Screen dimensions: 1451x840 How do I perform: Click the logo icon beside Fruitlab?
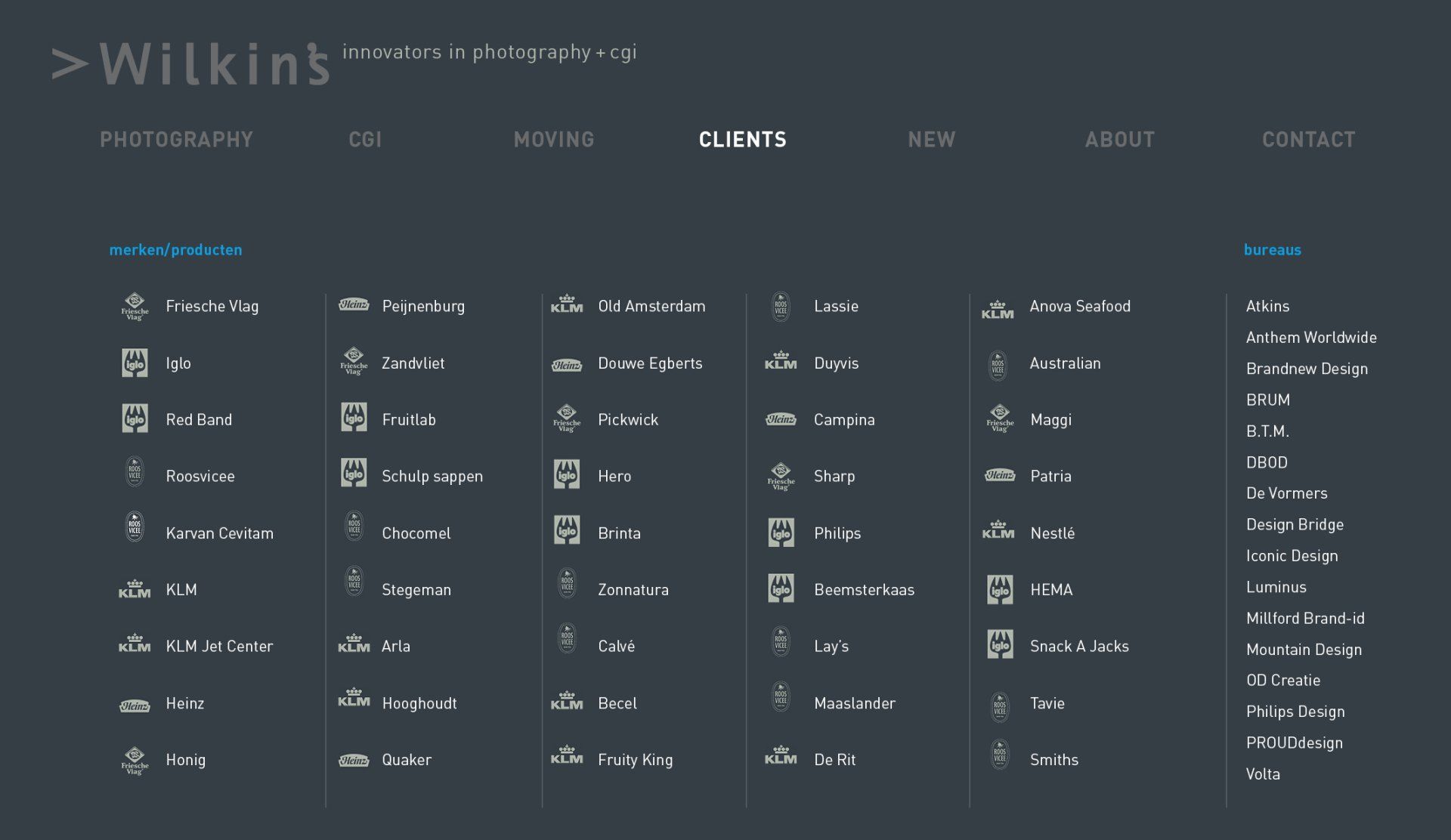354,417
